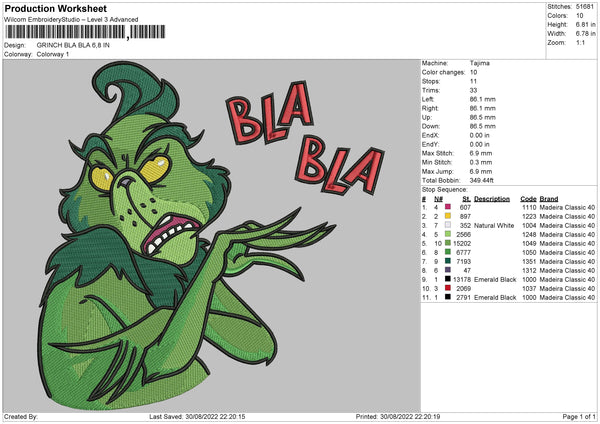Click the "Production Worksheet" title

(55, 8)
